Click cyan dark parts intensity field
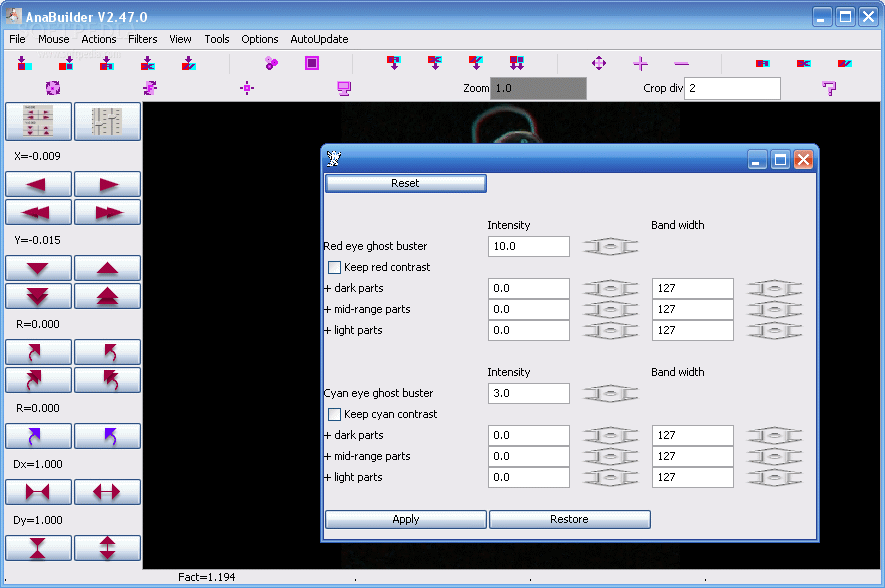 click(528, 435)
